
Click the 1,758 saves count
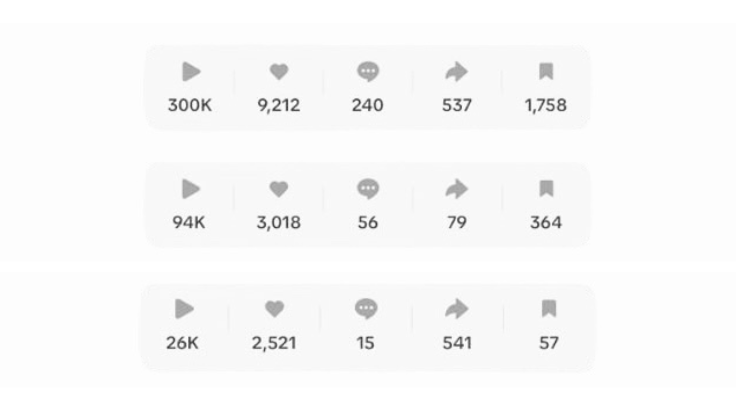click(545, 105)
